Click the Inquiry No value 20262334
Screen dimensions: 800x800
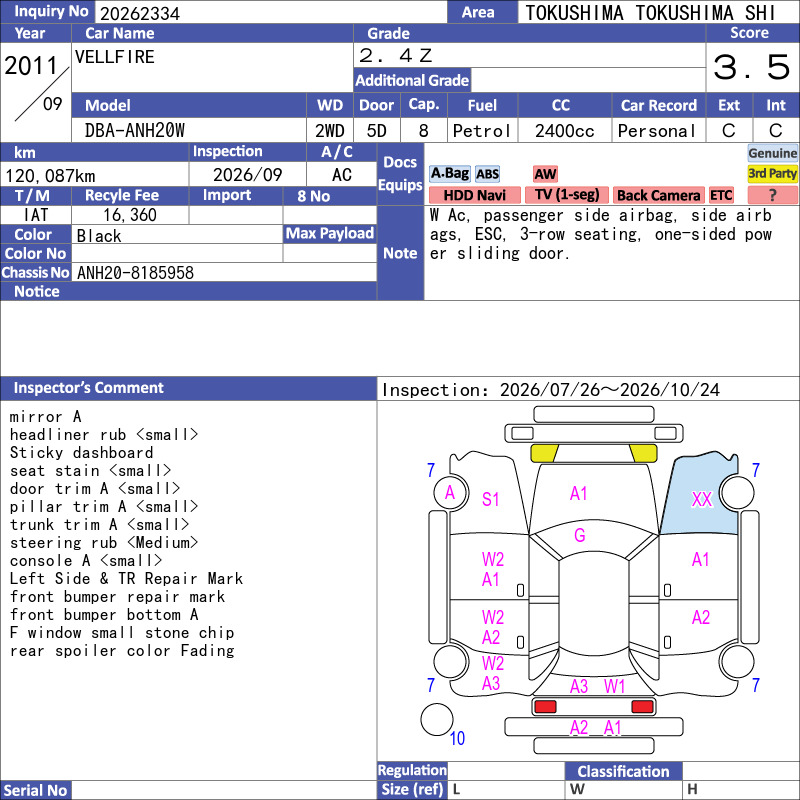140,13
